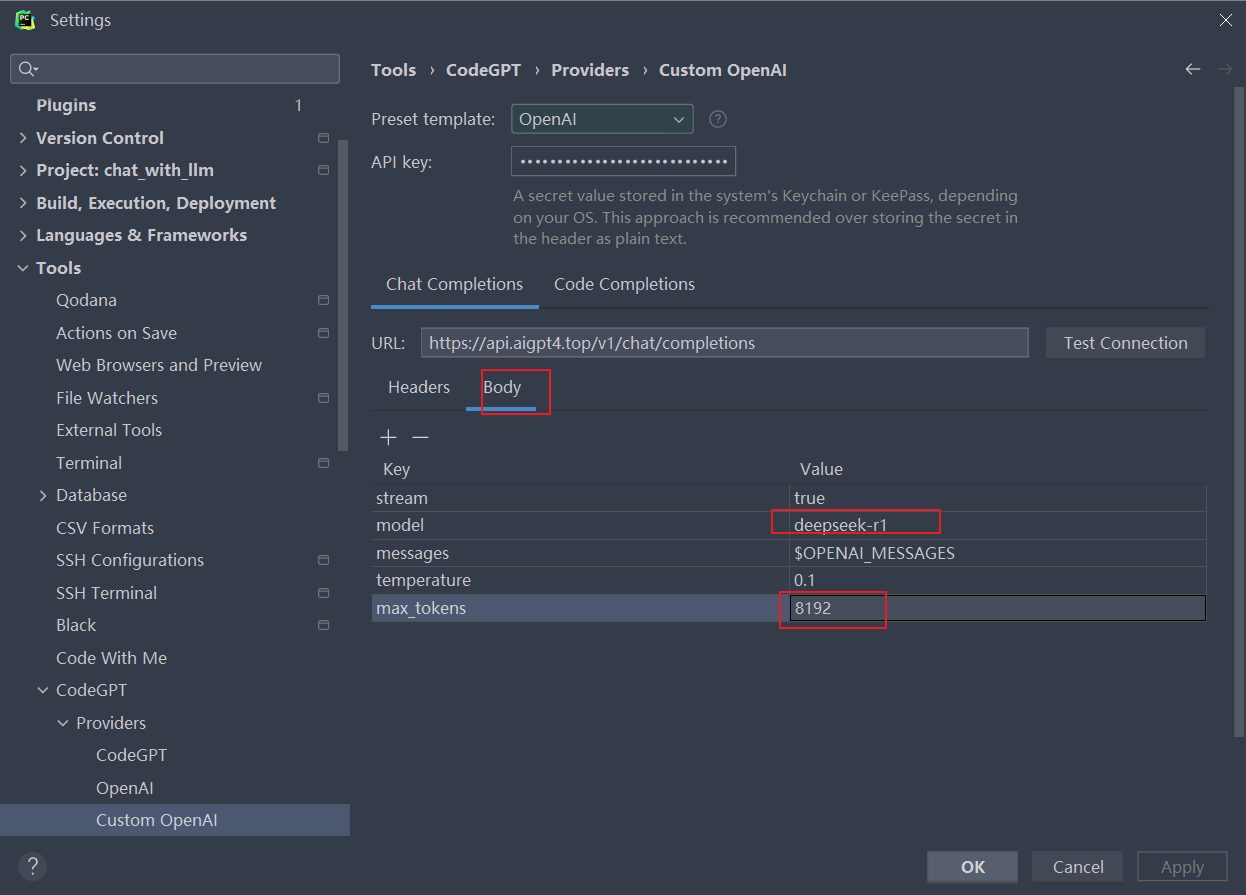This screenshot has width=1246, height=895.
Task: Click the project-level icon beside SSH Terminal
Action: click(x=323, y=593)
